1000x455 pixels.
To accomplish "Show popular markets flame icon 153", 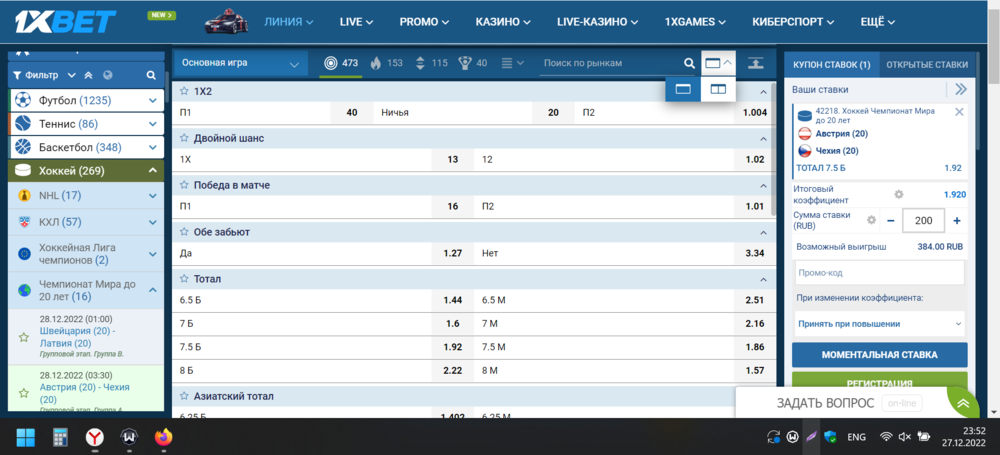I will point(386,63).
